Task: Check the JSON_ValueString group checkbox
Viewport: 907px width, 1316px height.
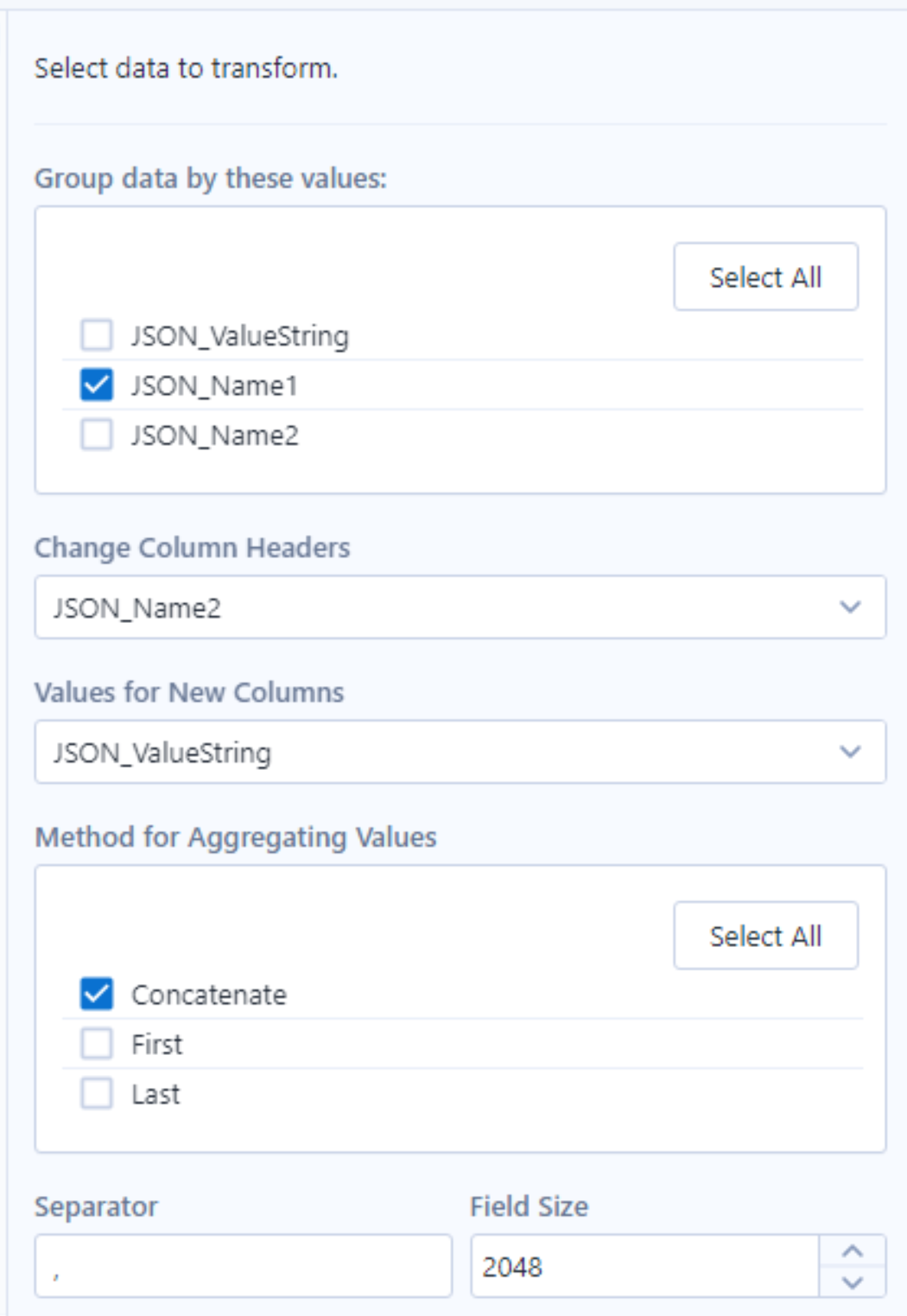Action: (96, 334)
